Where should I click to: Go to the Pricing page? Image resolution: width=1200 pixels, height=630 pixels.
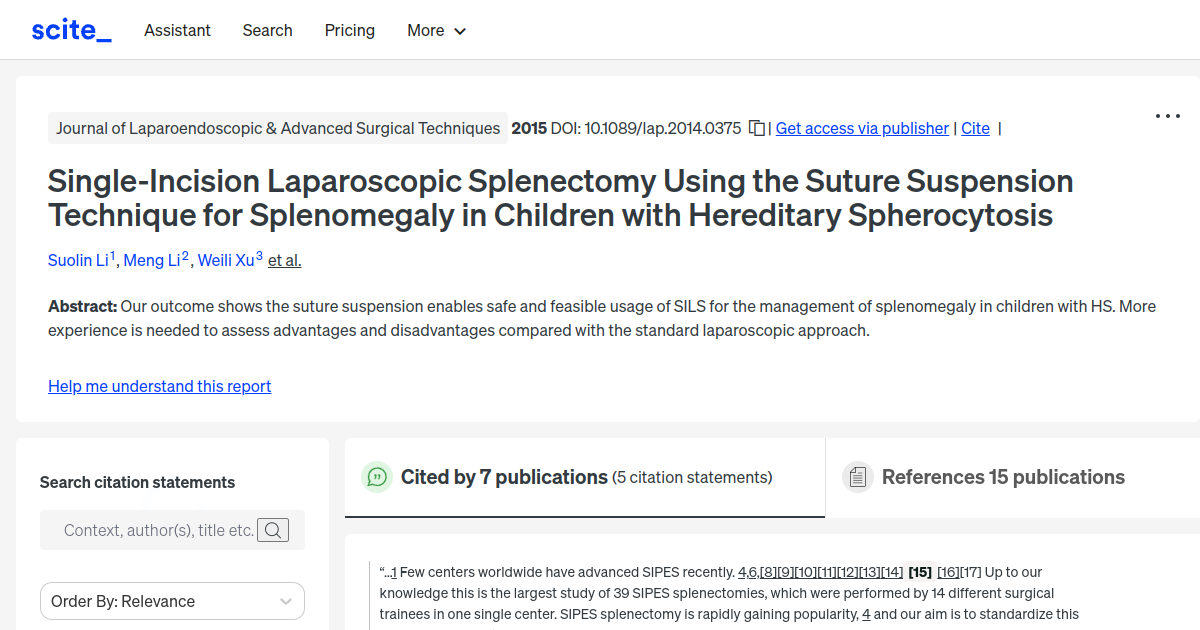(350, 30)
